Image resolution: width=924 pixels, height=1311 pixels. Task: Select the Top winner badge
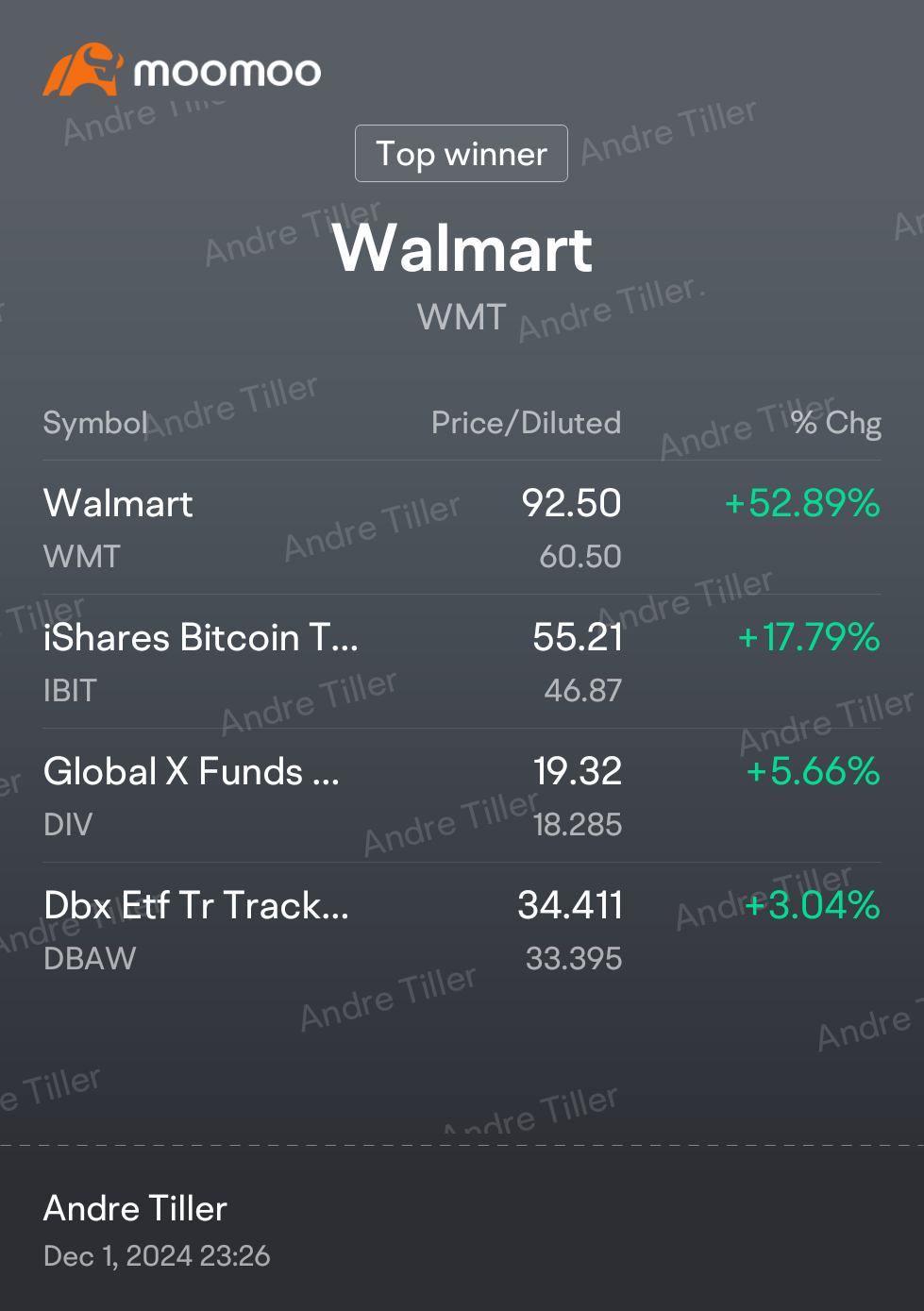(x=462, y=153)
